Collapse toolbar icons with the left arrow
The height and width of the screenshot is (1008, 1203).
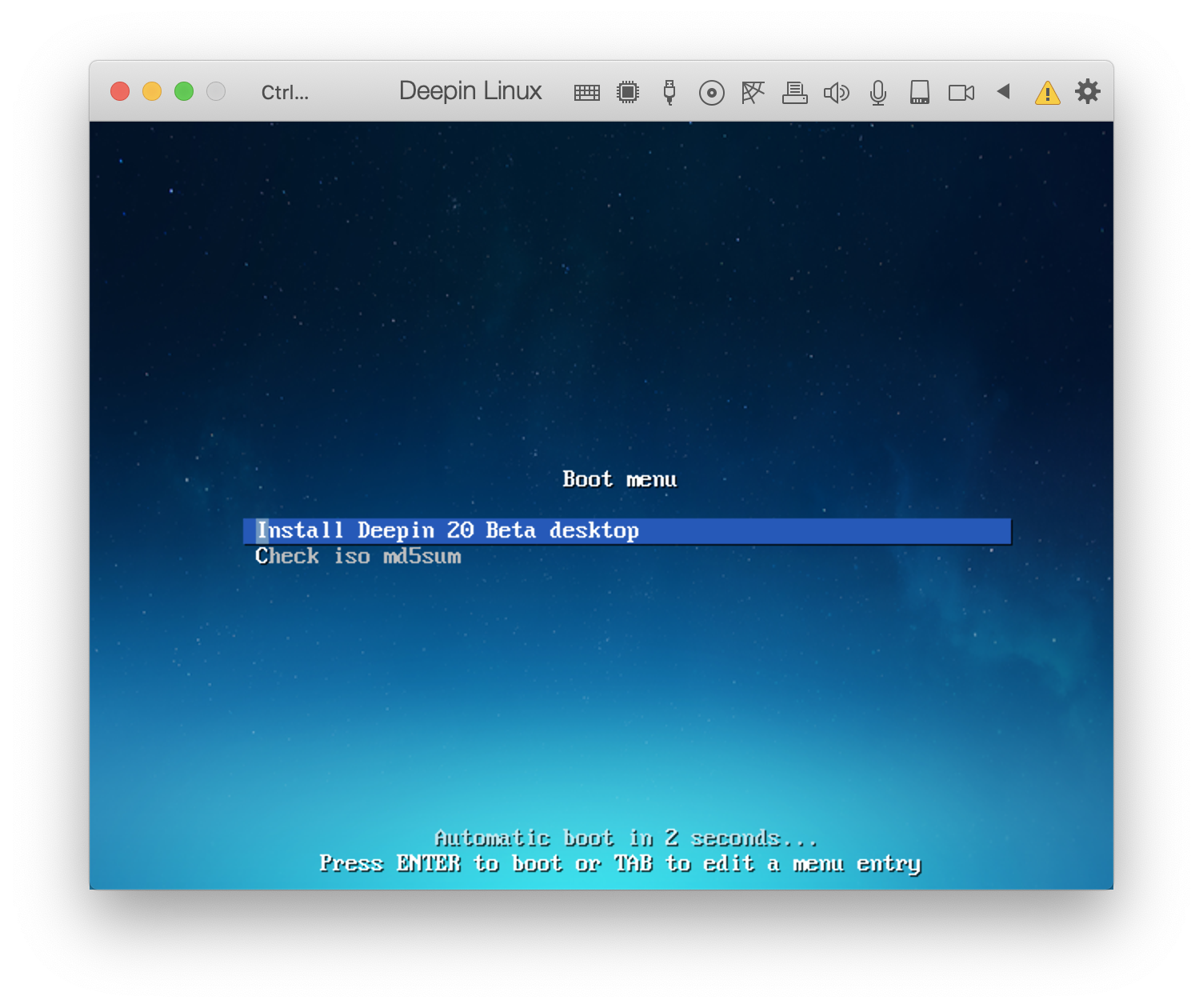[x=1004, y=91]
